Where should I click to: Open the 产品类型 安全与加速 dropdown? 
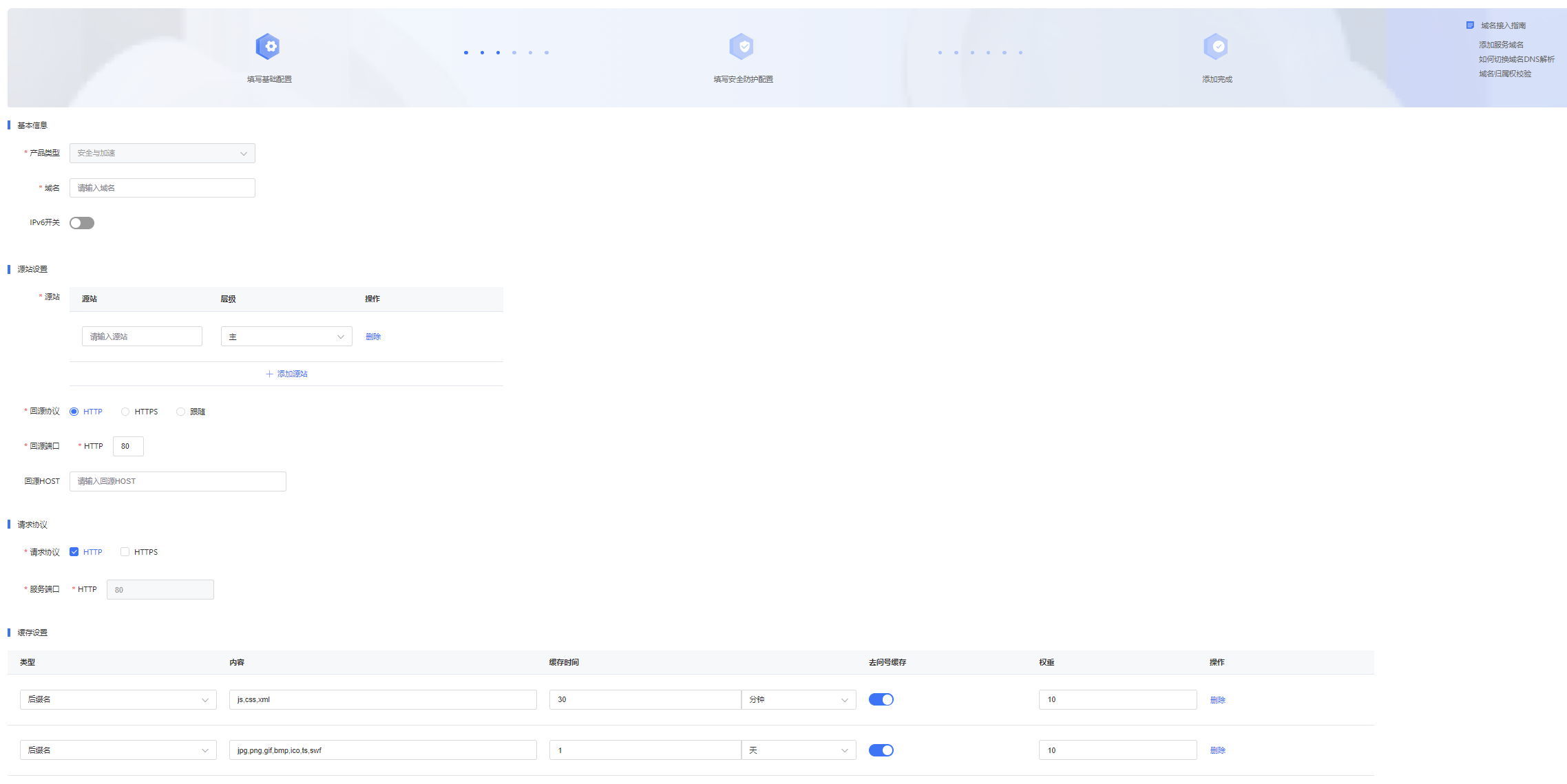coord(162,153)
